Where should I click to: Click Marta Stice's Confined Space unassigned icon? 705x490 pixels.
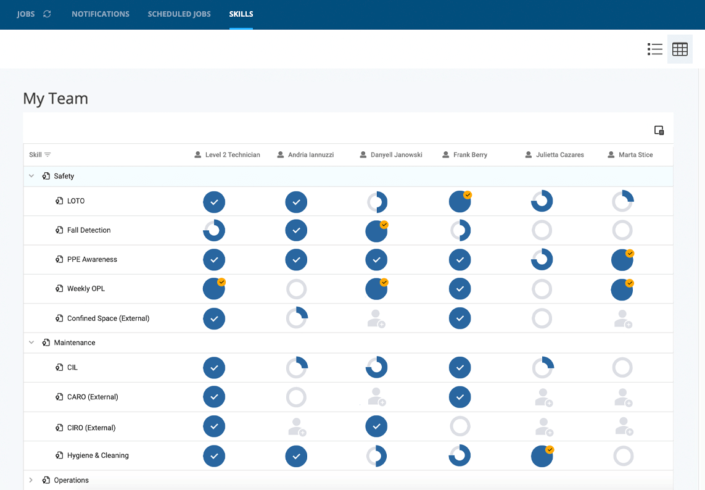[623, 318]
